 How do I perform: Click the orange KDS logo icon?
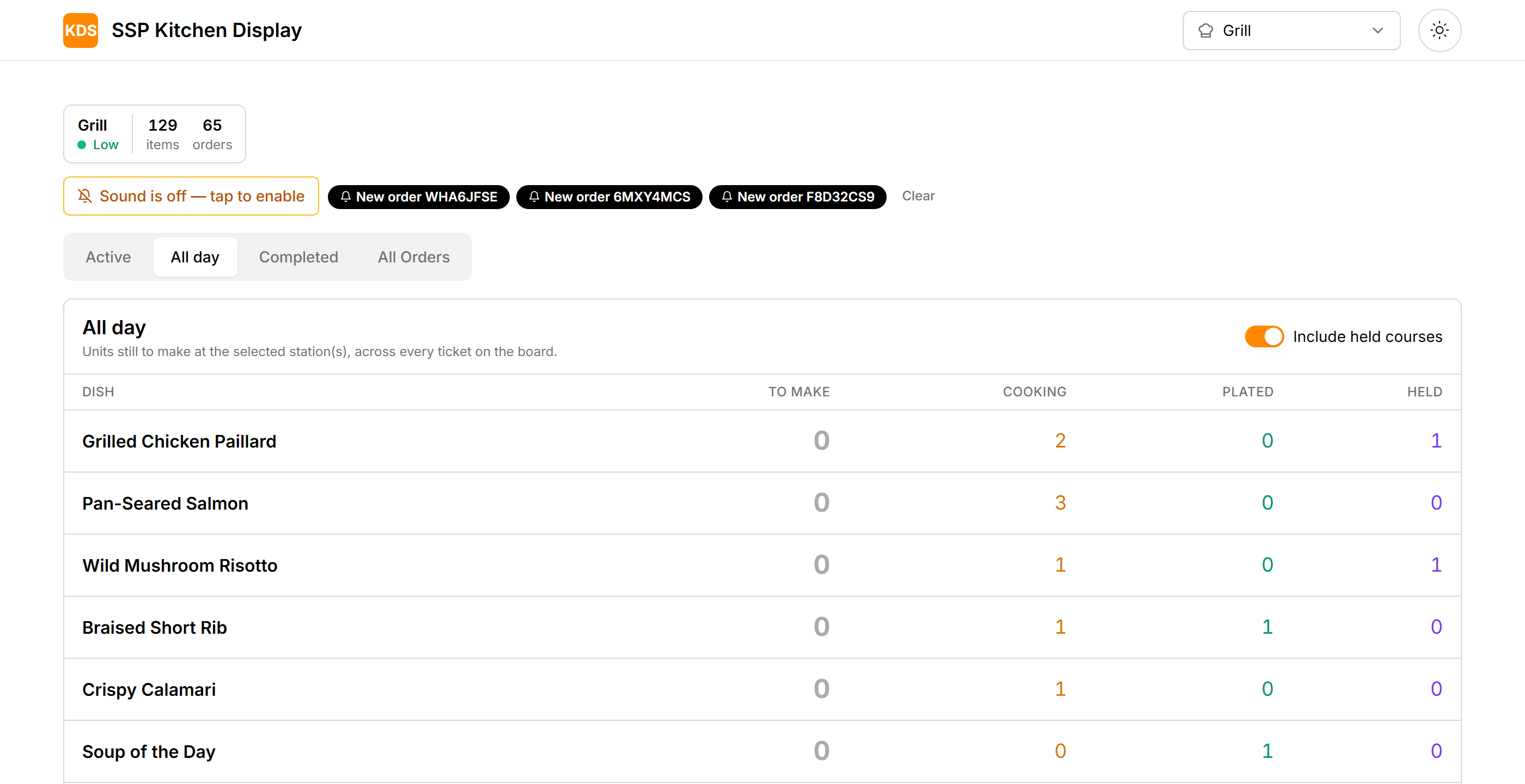pos(81,30)
